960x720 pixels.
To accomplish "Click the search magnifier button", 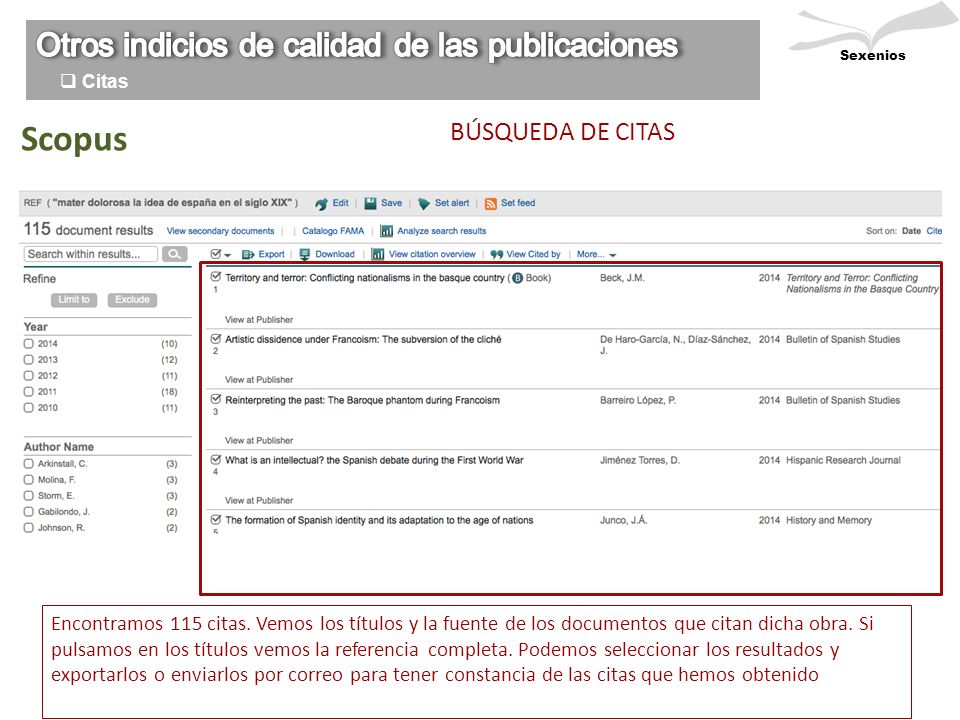I will [x=174, y=254].
